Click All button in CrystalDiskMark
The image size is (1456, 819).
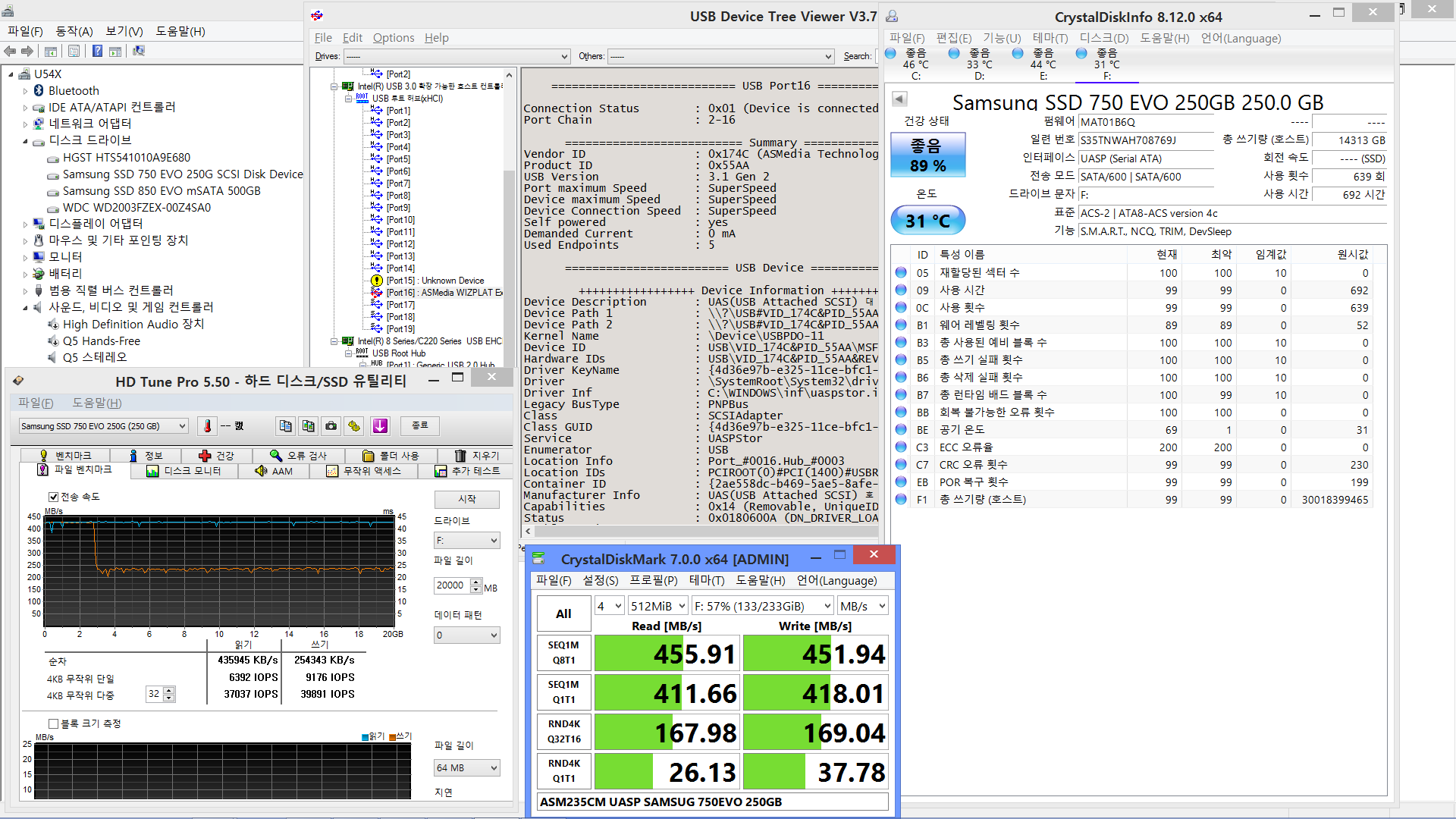point(563,613)
